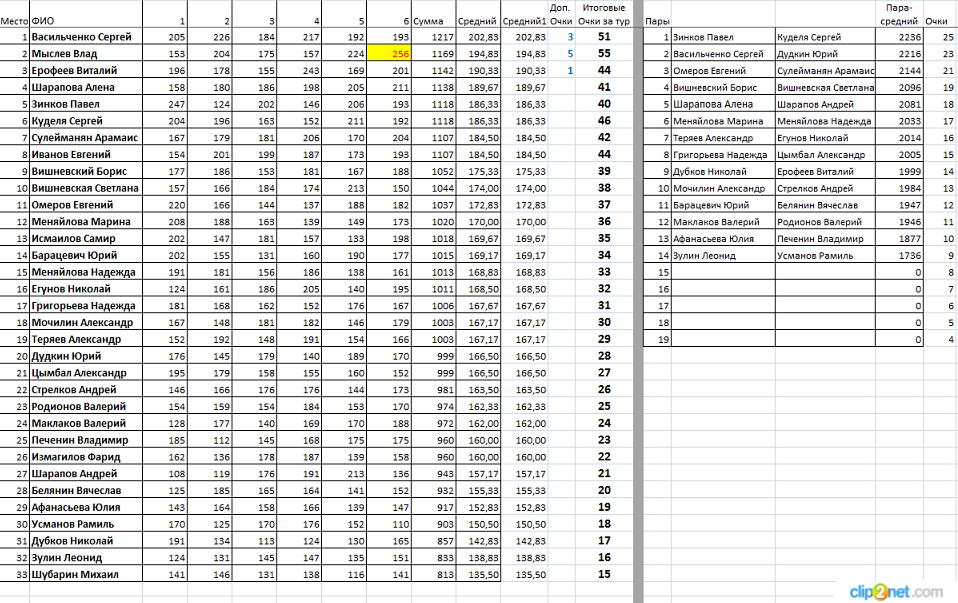This screenshot has height=603, width=958.
Task: Click the pair average cell showing 2236
Action: click(x=900, y=37)
